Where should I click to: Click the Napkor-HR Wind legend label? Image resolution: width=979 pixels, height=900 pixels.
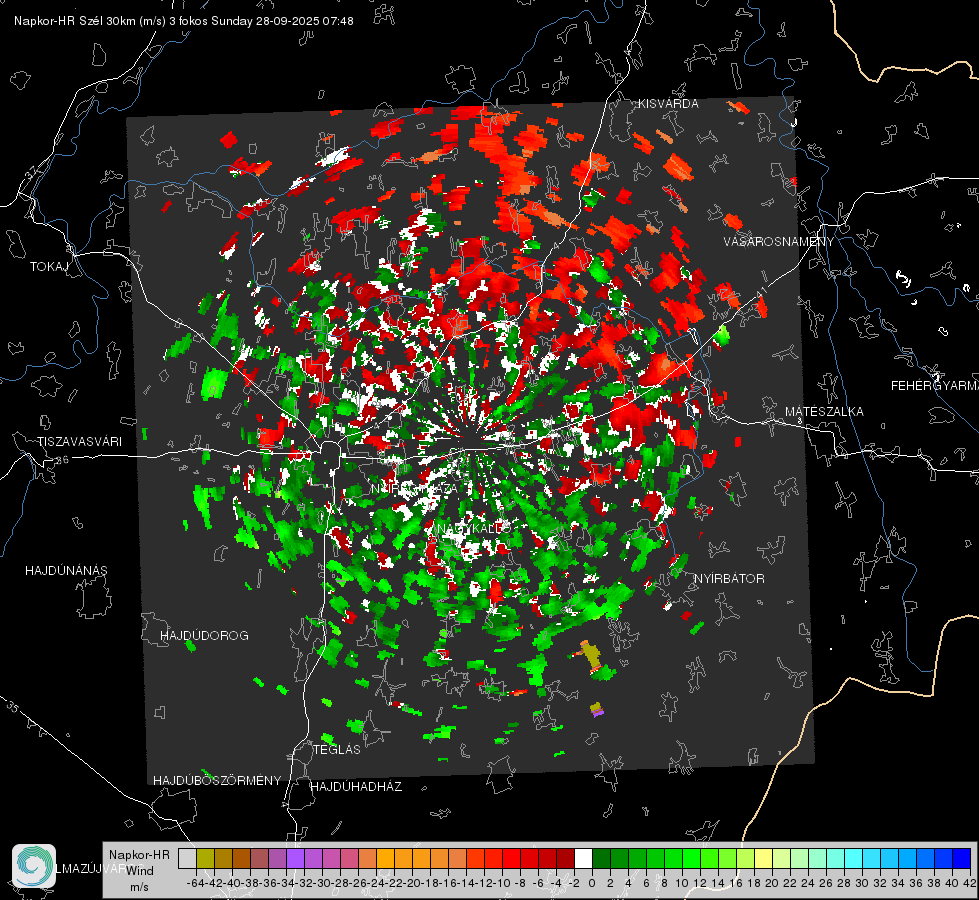point(139,863)
